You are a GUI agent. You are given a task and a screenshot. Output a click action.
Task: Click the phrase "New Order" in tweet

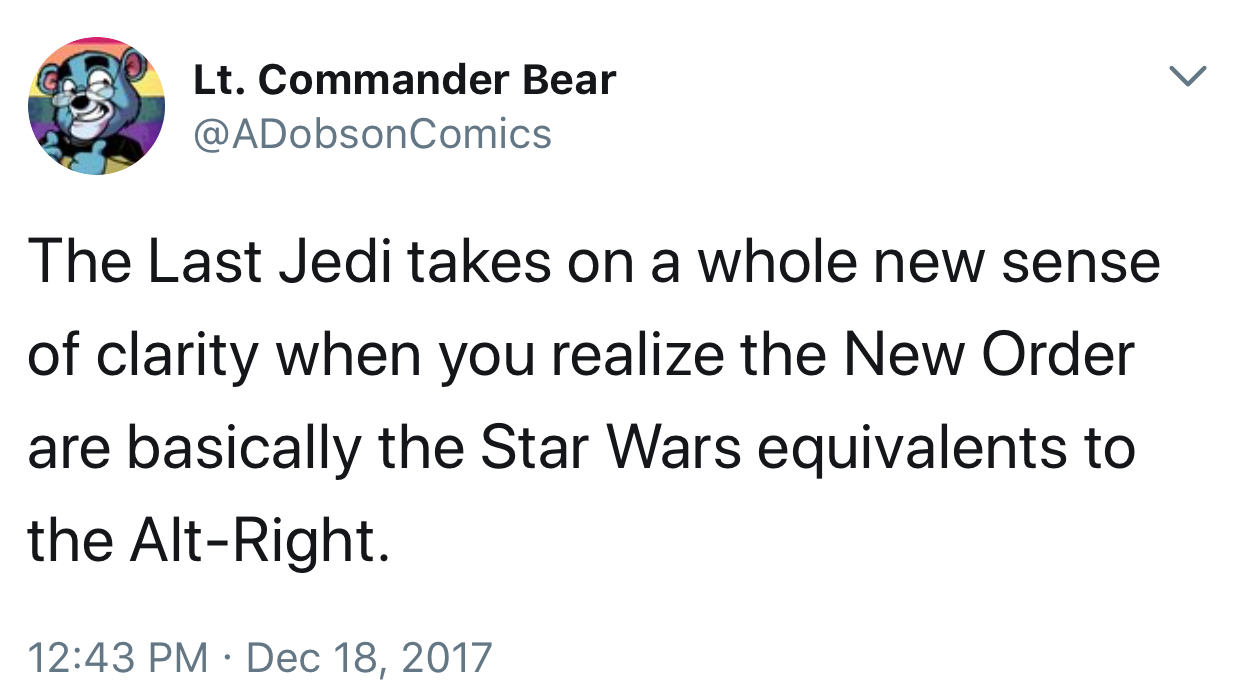tap(990, 355)
